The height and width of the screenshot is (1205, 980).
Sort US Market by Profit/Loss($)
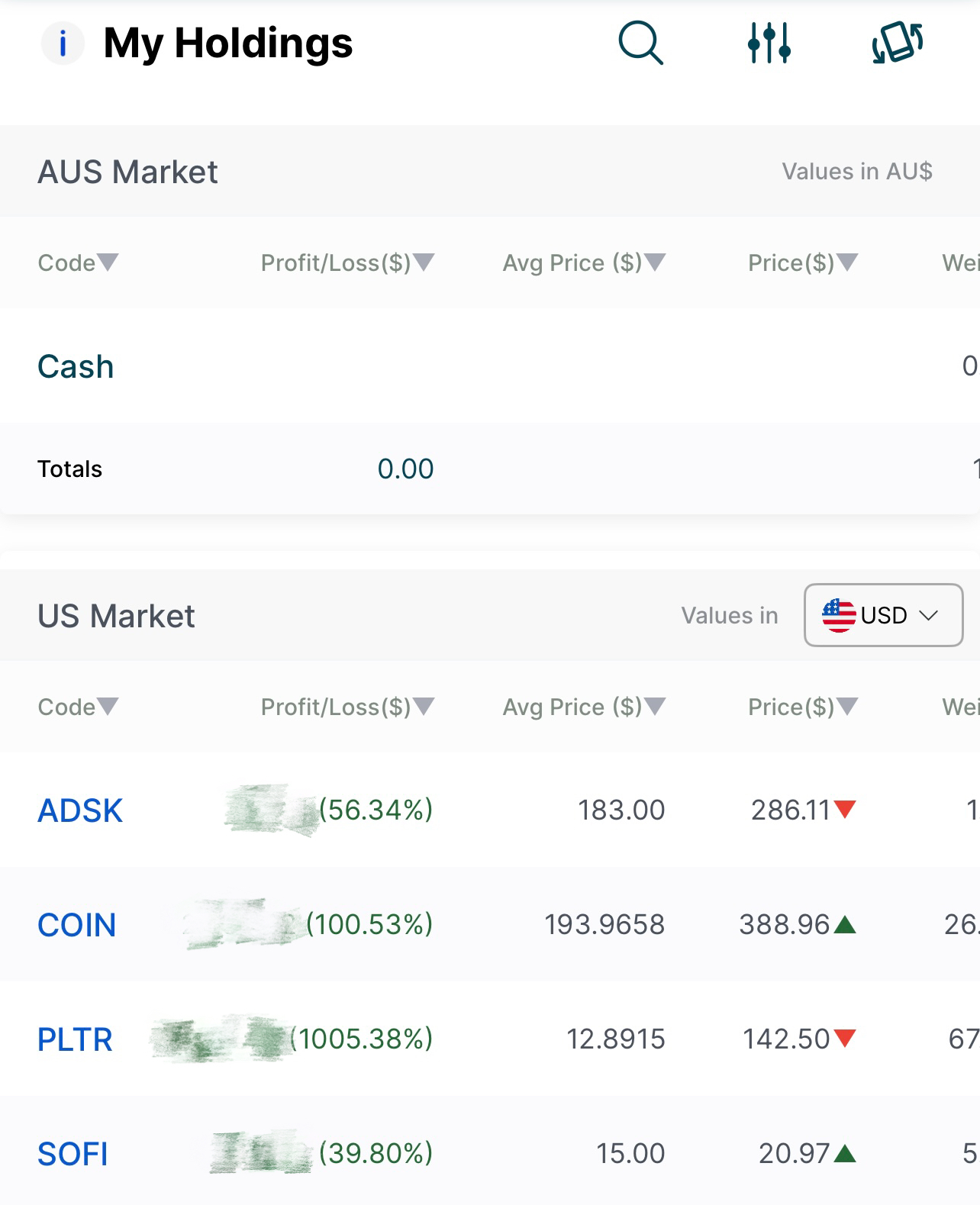(347, 707)
